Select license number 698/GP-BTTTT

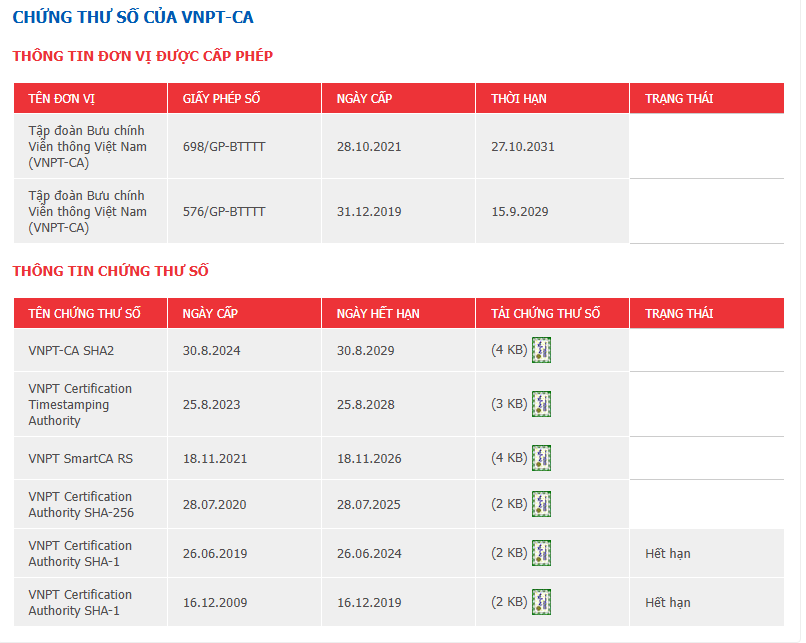click(224, 146)
